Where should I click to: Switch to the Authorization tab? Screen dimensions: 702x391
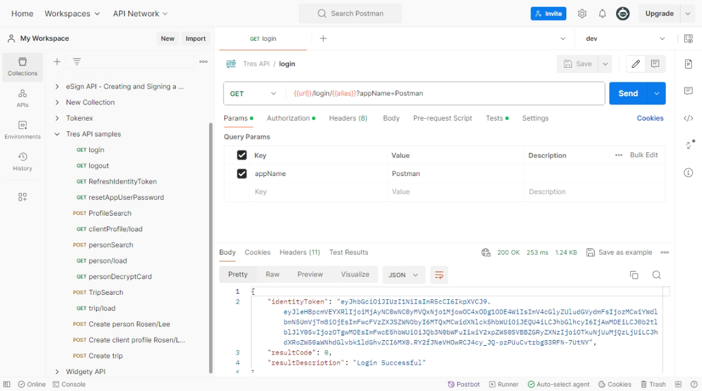(x=291, y=118)
